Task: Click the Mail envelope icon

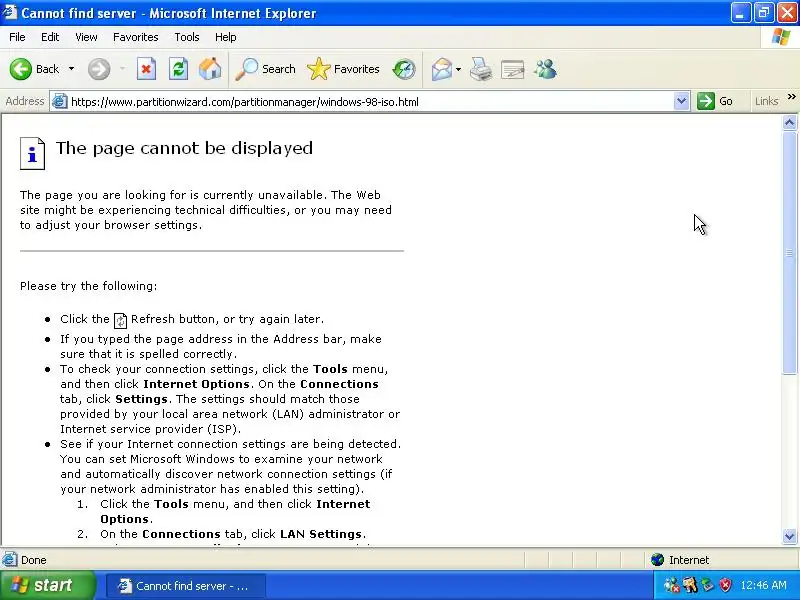Action: [x=441, y=69]
